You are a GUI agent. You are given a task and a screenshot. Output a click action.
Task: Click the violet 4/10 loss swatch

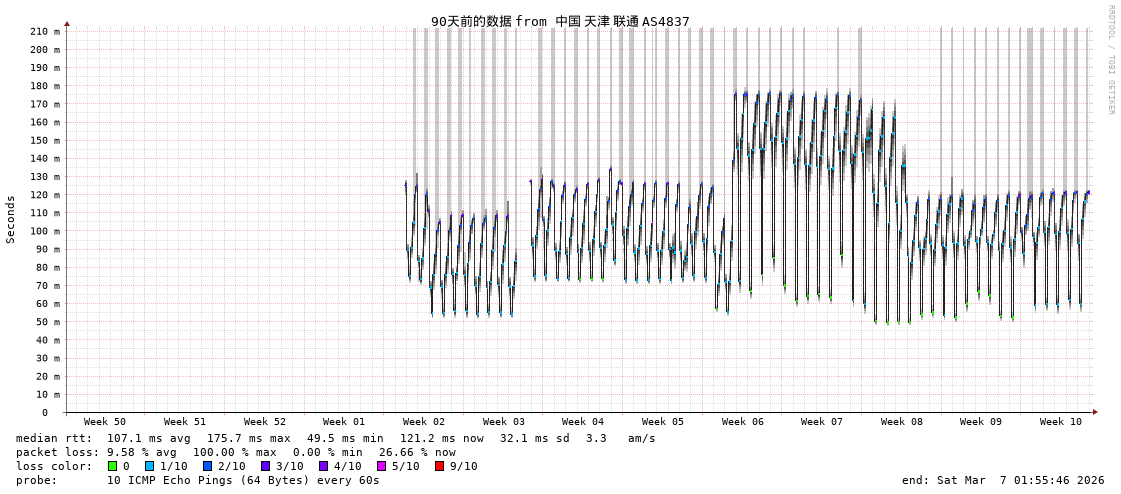tap(323, 466)
